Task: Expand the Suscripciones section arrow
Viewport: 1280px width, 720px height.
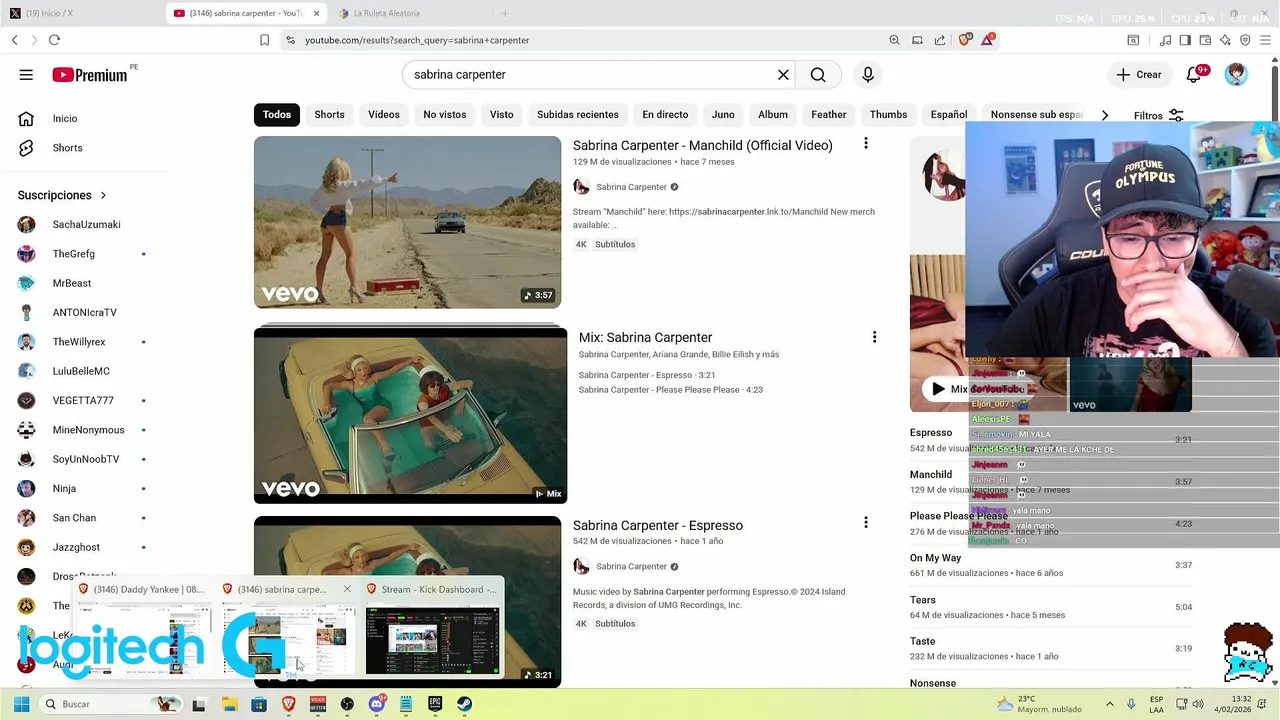Action: (103, 195)
